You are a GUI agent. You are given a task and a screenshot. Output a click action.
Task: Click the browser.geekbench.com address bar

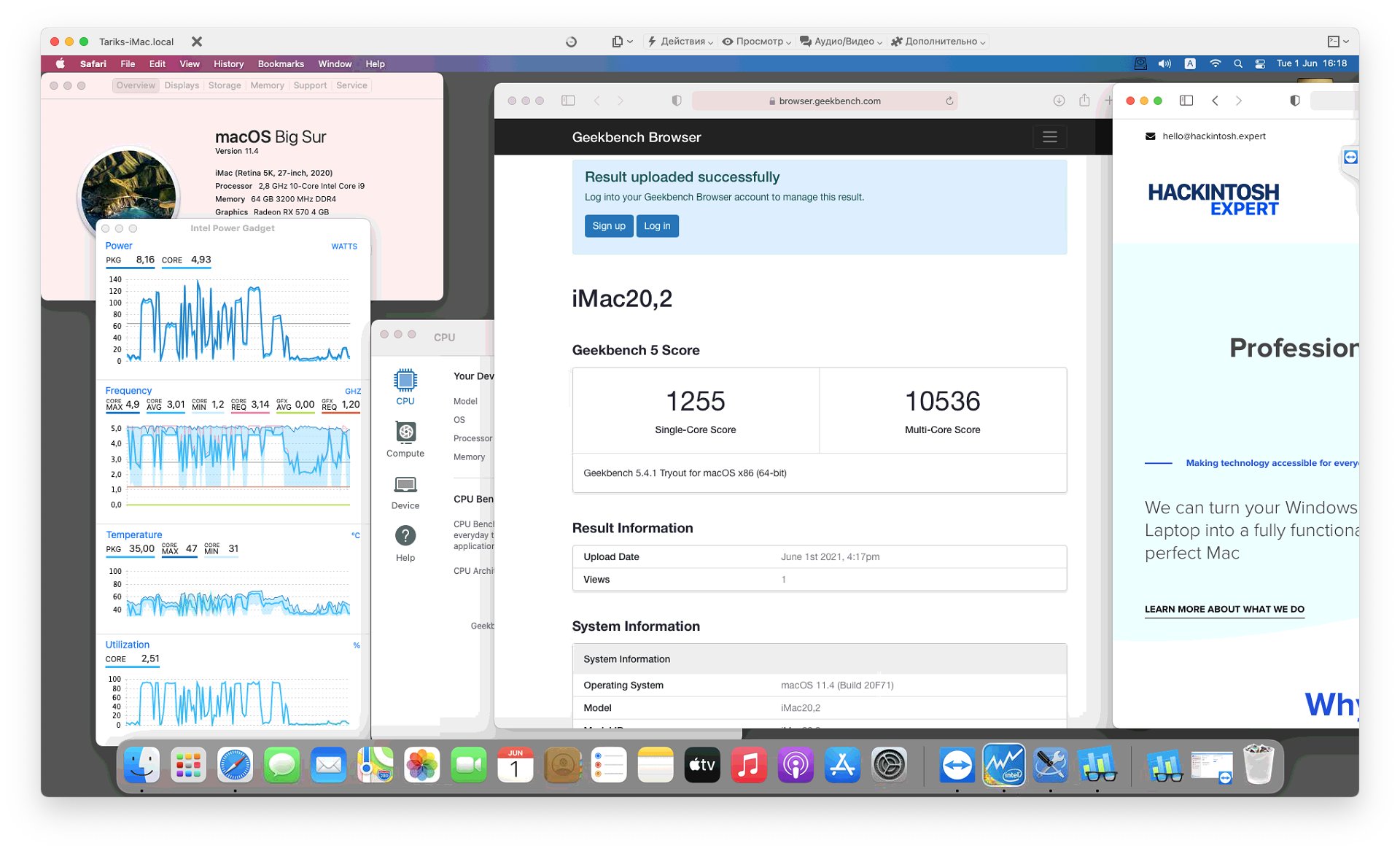(x=825, y=101)
